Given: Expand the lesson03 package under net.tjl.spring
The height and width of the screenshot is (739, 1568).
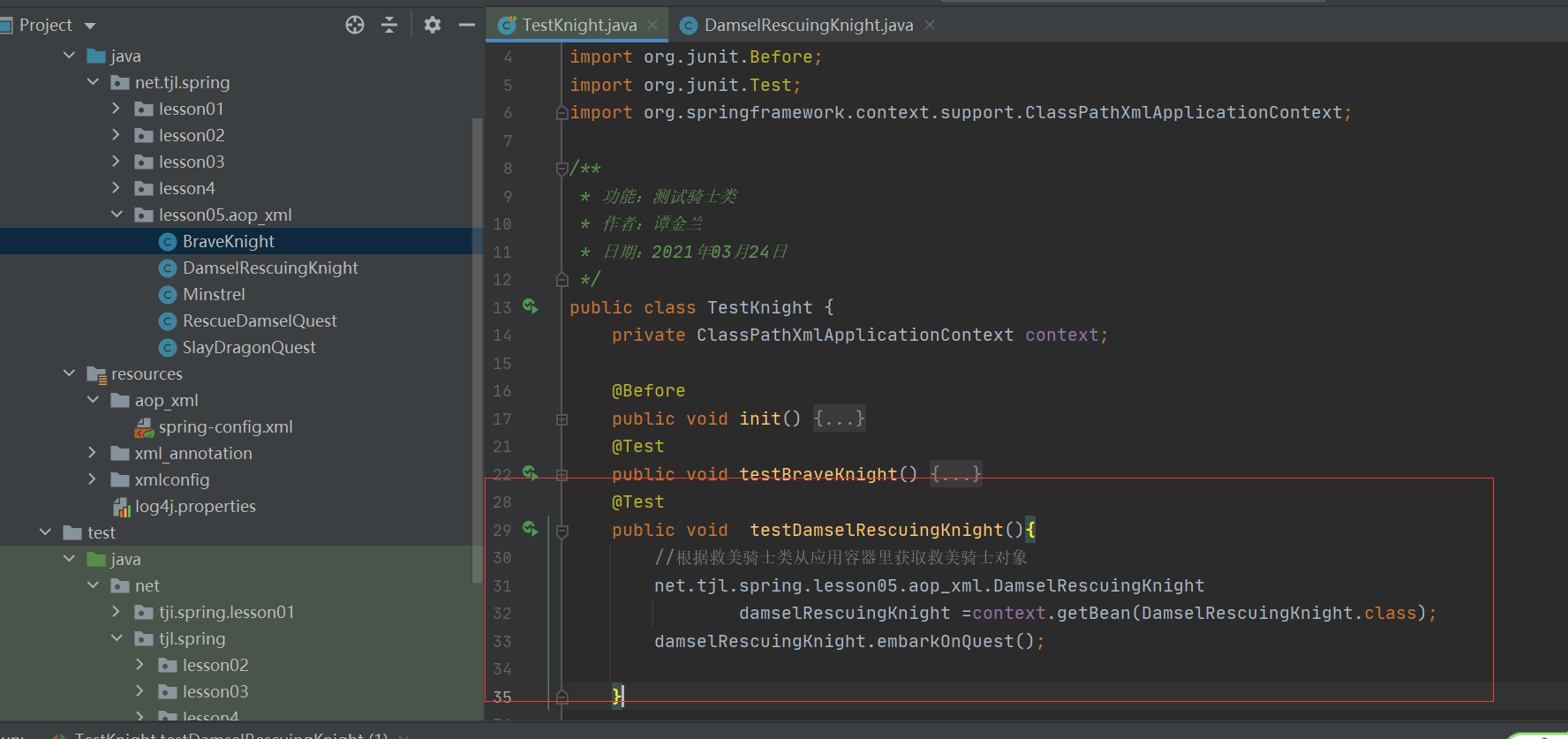Looking at the screenshot, I should (x=116, y=162).
